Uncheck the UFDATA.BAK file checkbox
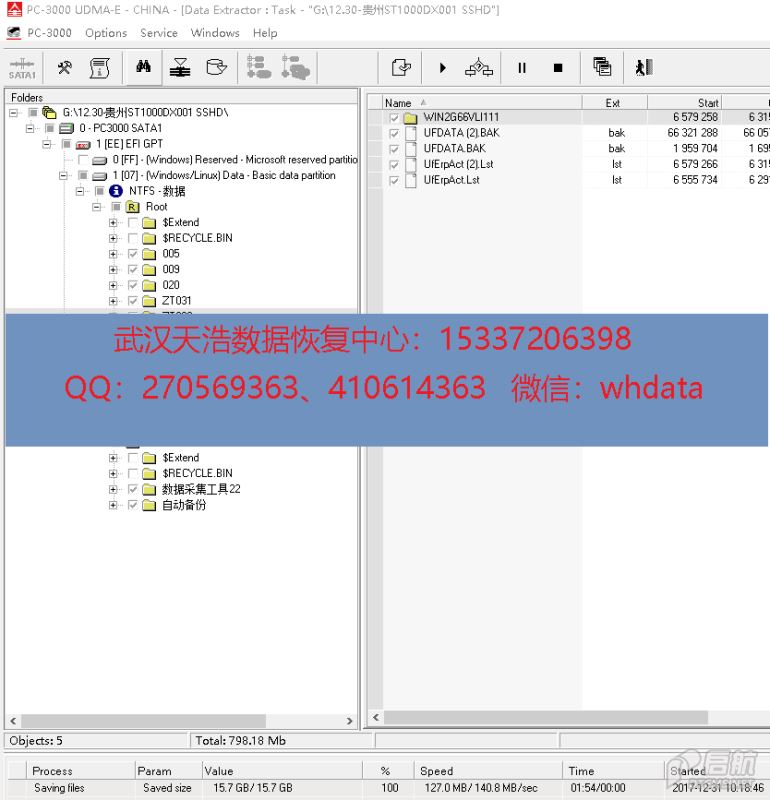This screenshot has height=800, width=770. click(x=394, y=149)
